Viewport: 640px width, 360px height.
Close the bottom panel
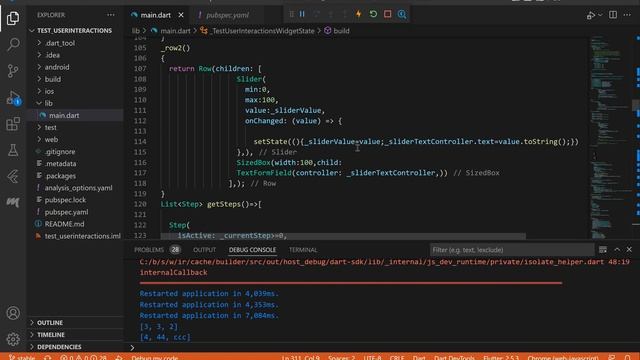[x=629, y=249]
